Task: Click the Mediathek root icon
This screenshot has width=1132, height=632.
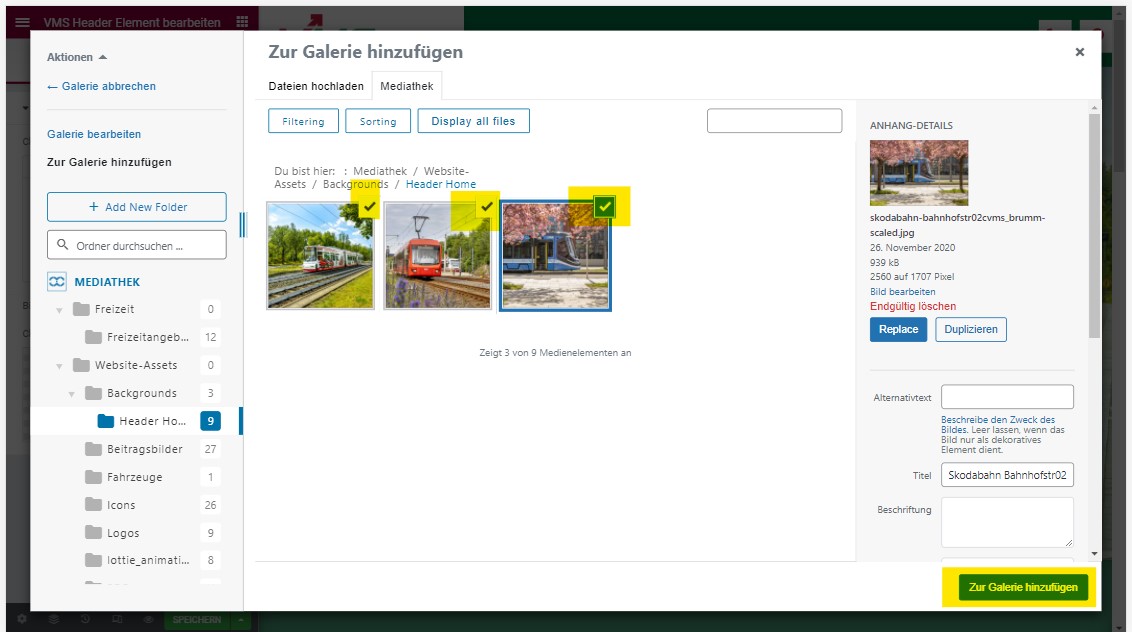Action: point(57,282)
